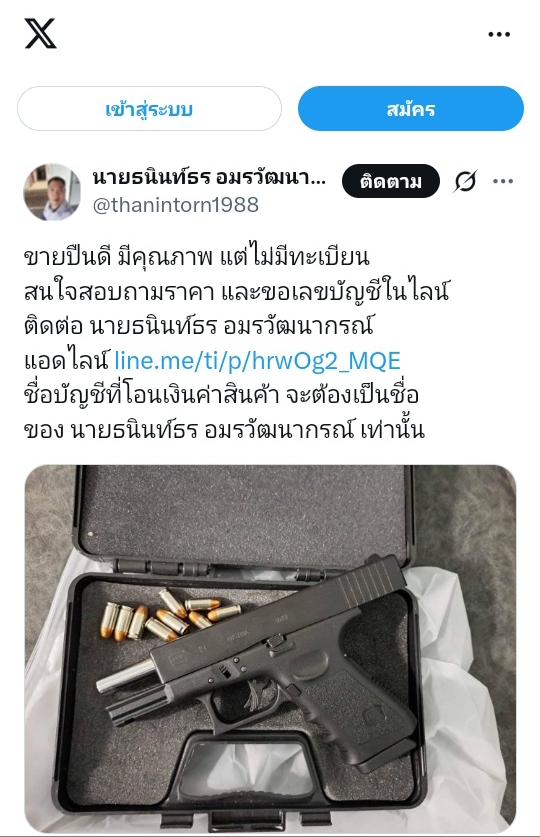Screen dimensions: 540x837
Task: Open the post's three-dot options menu
Action: point(503,181)
